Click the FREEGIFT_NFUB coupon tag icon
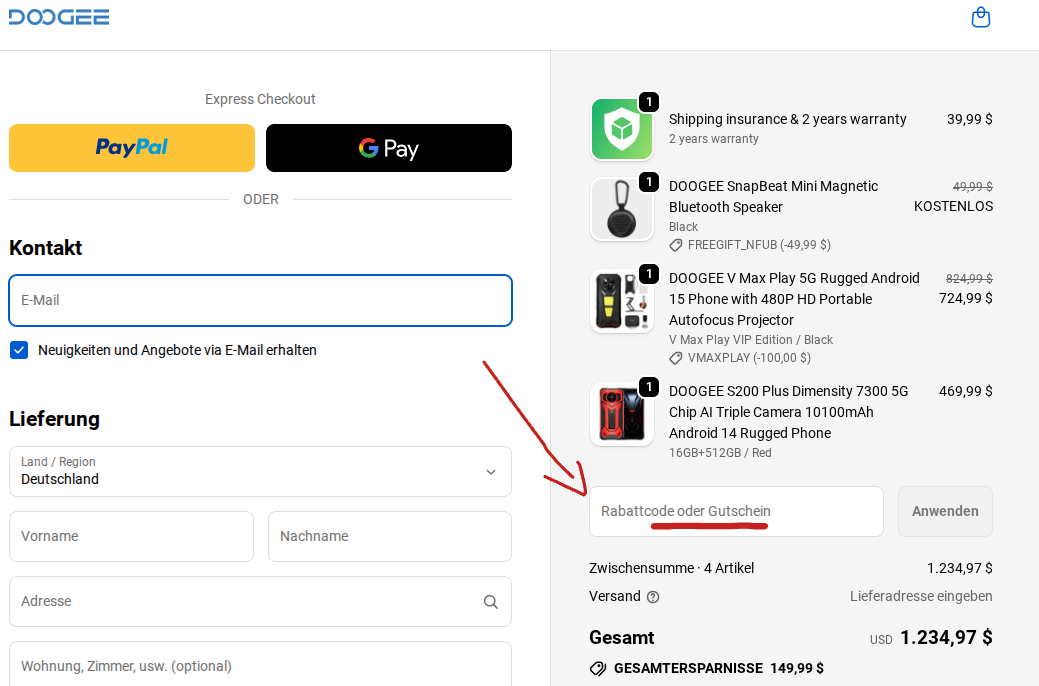This screenshot has height=686, width=1039. (x=675, y=244)
